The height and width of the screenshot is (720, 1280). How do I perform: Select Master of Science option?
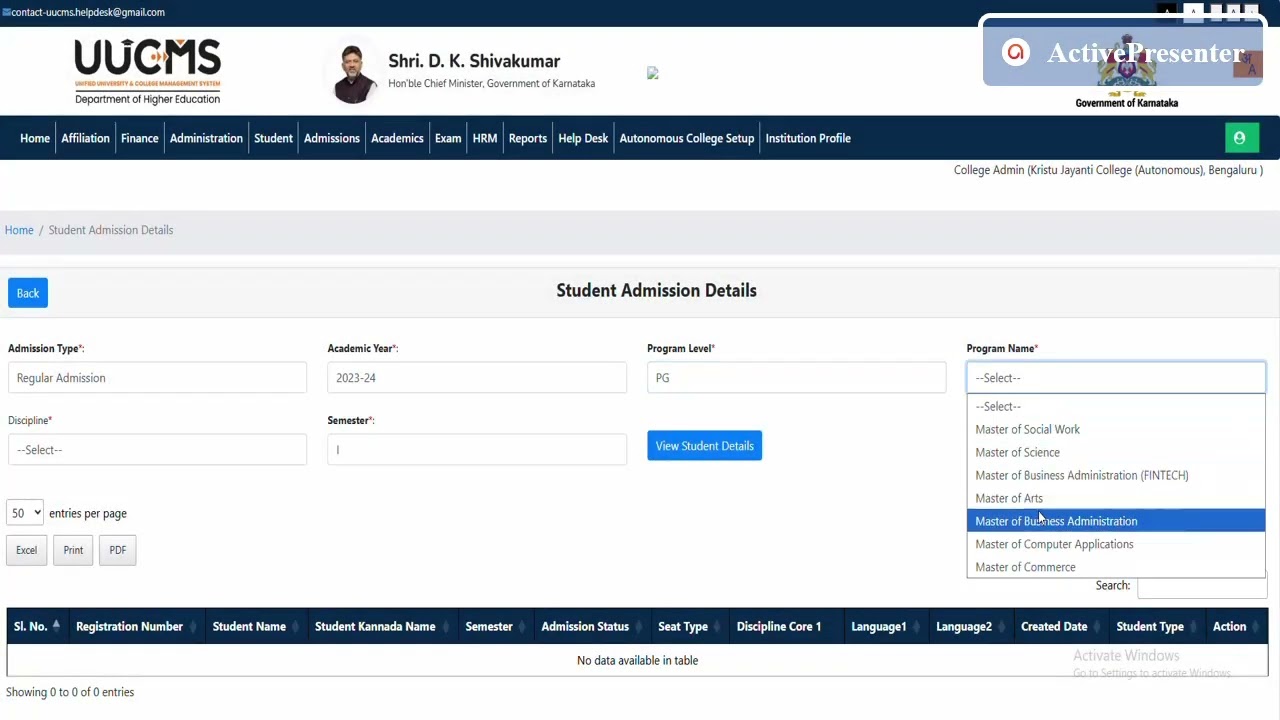[x=1116, y=452]
